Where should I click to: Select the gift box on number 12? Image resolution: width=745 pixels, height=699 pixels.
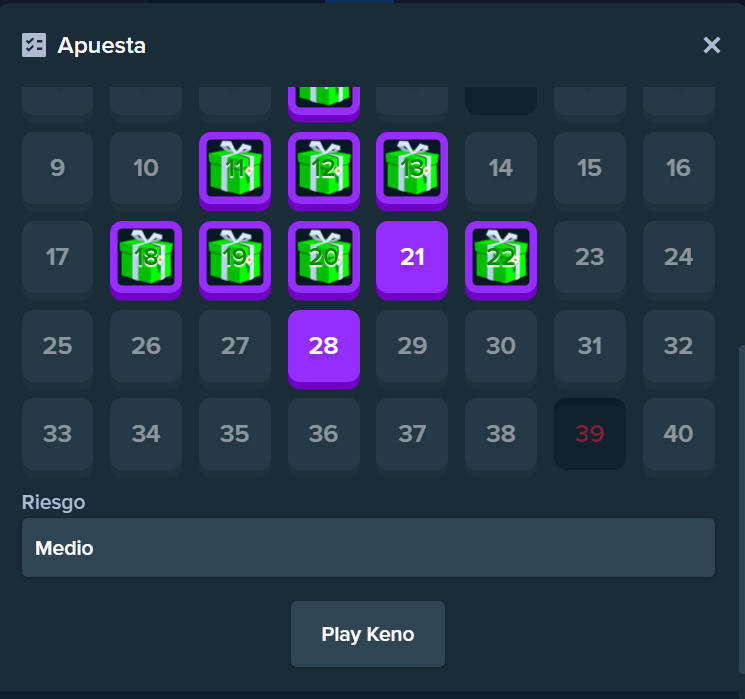pos(324,169)
